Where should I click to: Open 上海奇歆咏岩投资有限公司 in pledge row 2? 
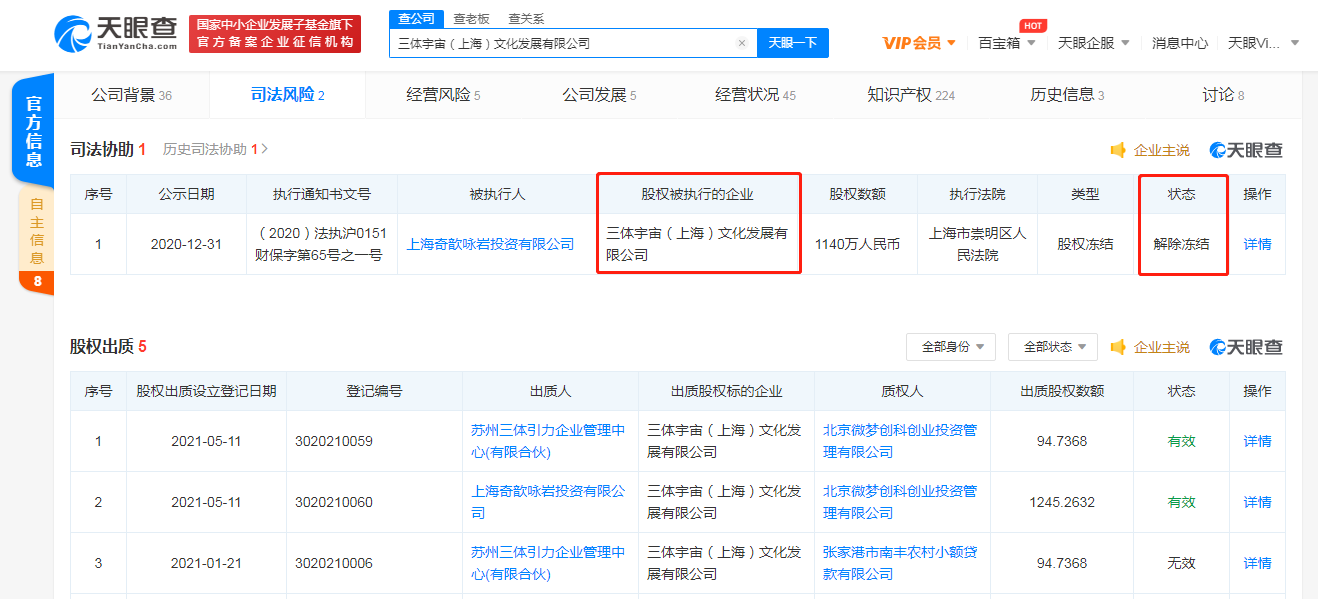548,502
